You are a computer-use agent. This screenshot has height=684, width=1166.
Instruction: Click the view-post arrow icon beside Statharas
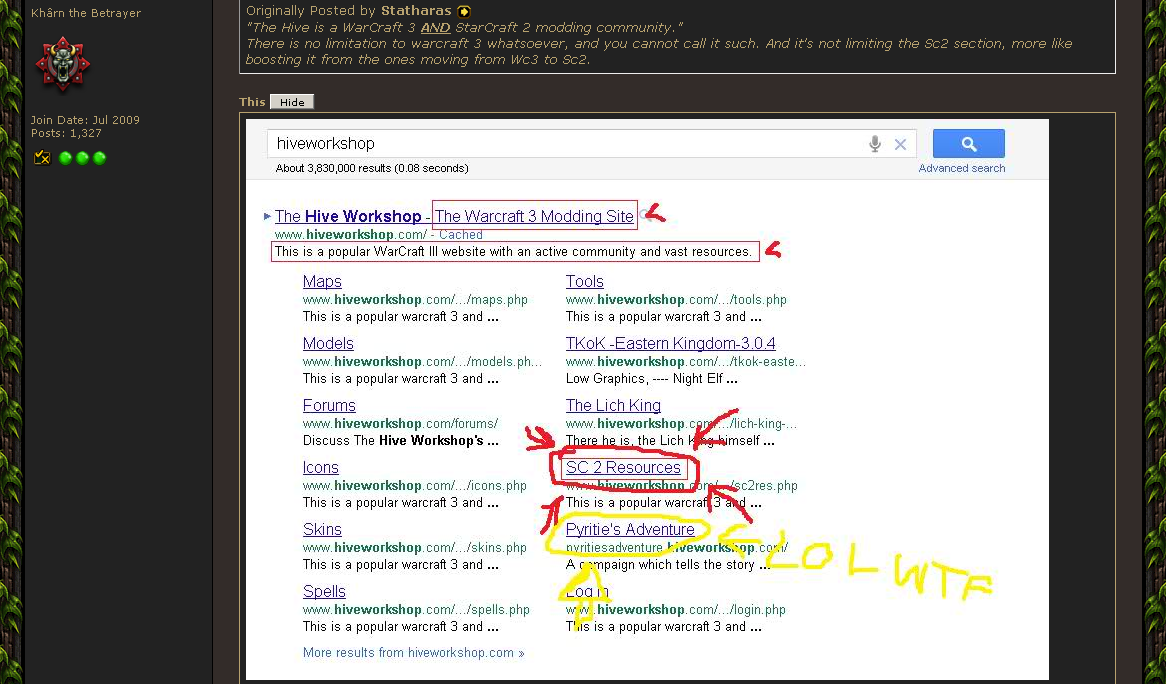click(463, 11)
